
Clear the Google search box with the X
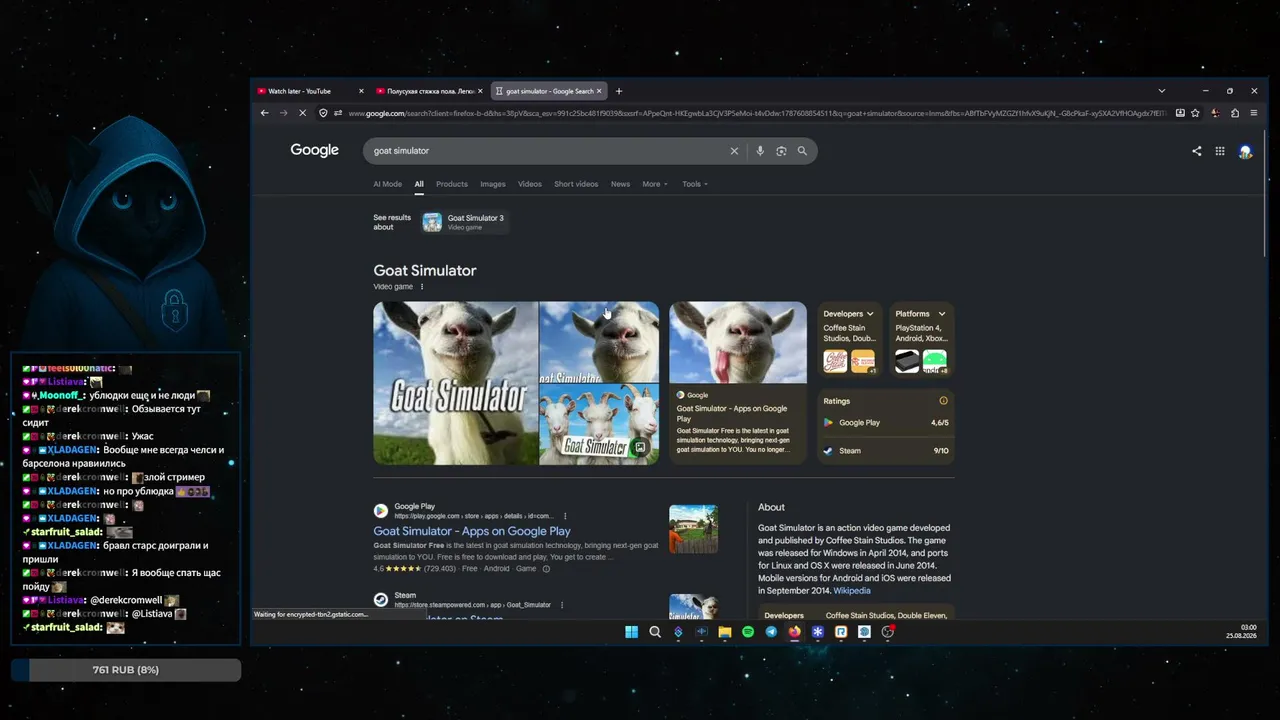[x=734, y=151]
